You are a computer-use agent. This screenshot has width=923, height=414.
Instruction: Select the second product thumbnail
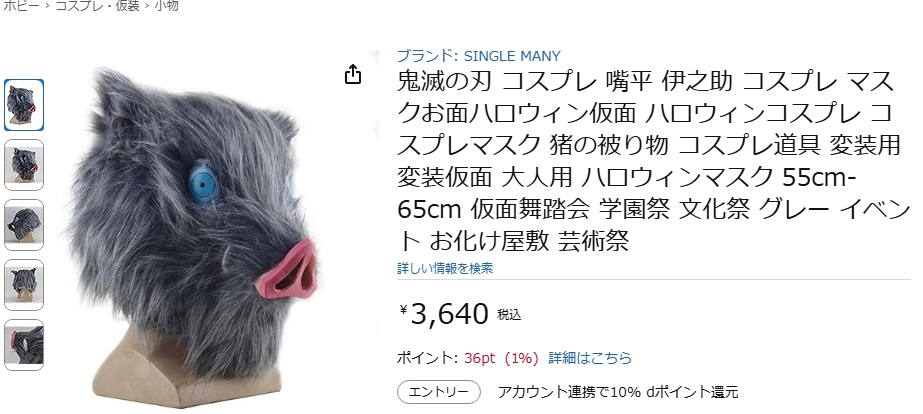click(24, 165)
